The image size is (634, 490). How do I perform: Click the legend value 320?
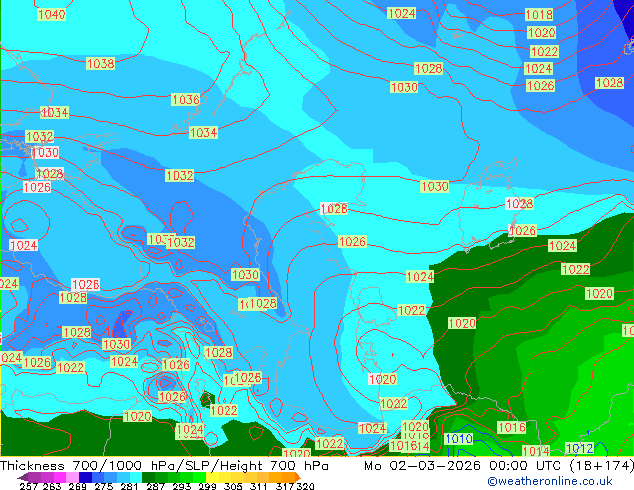pyautogui.click(x=305, y=486)
